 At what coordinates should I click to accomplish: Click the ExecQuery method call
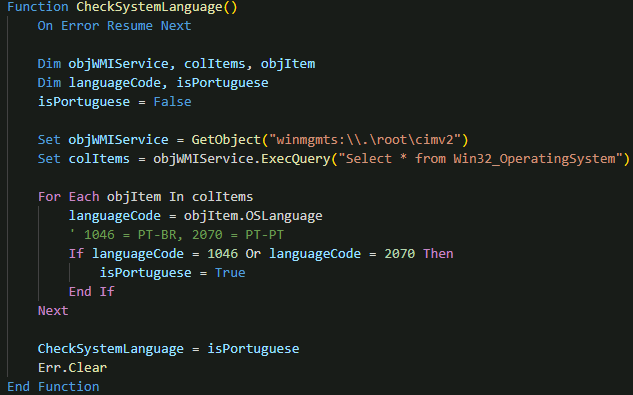[296, 159]
